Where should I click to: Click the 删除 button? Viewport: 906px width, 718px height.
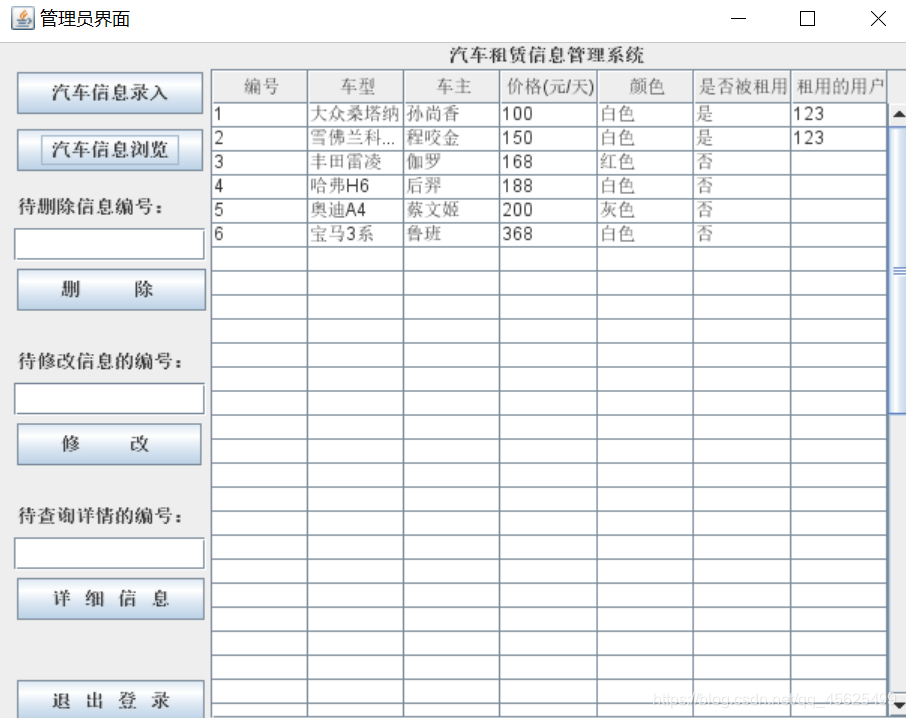pos(111,289)
